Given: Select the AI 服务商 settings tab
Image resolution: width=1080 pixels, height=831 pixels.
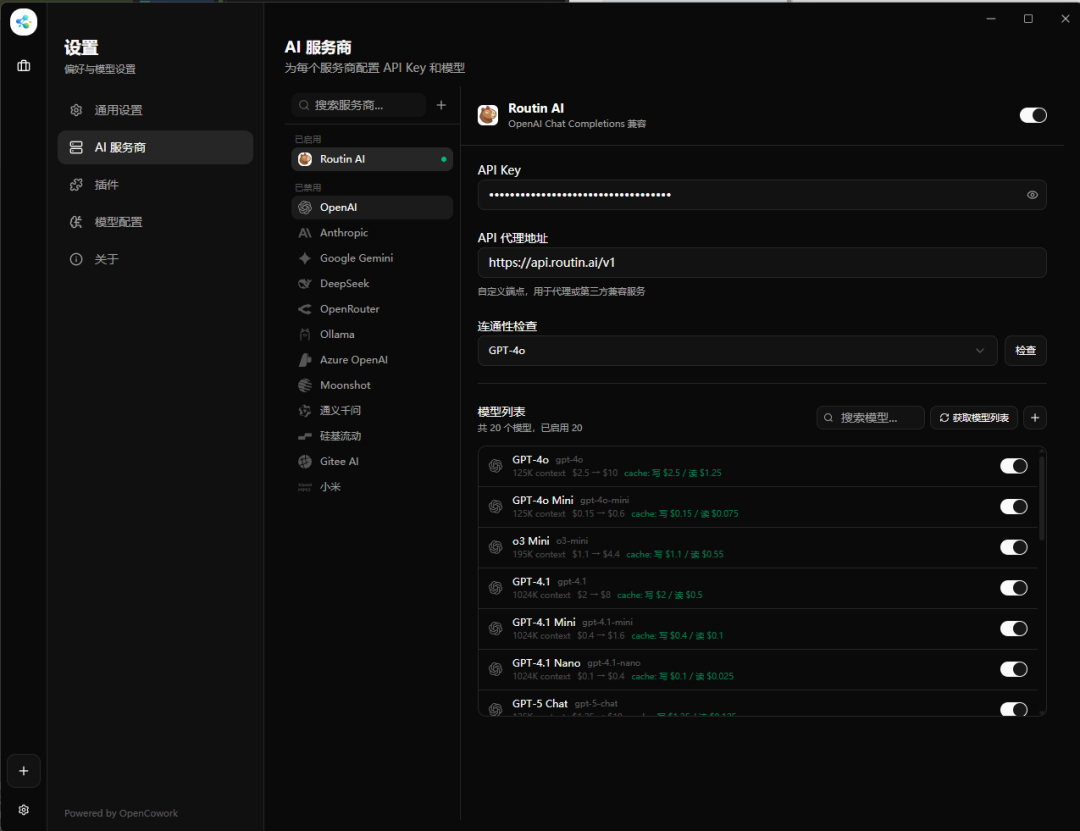Looking at the screenshot, I should pyautogui.click(x=155, y=147).
